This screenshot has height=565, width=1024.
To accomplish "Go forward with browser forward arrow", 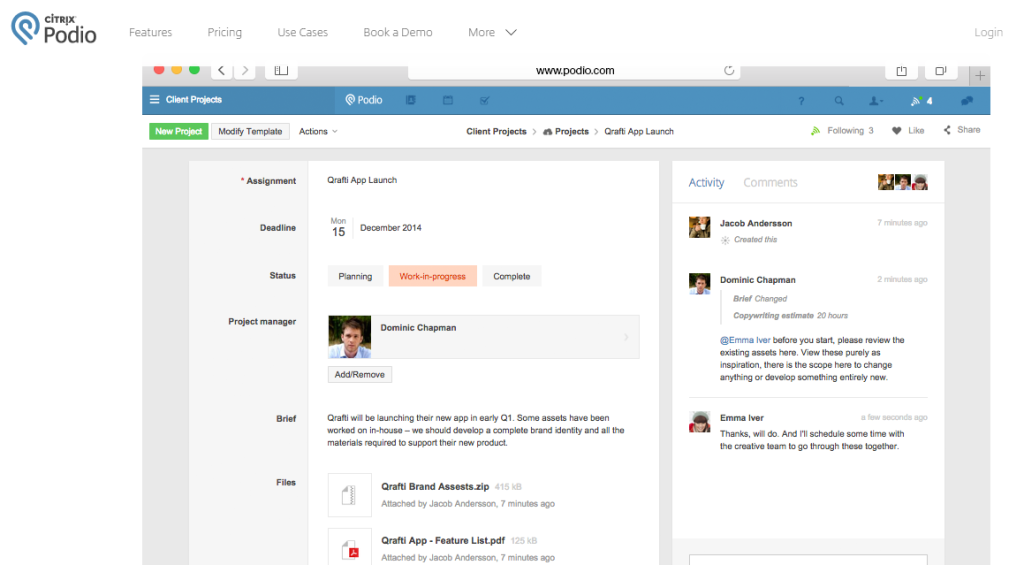I will pyautogui.click(x=245, y=70).
